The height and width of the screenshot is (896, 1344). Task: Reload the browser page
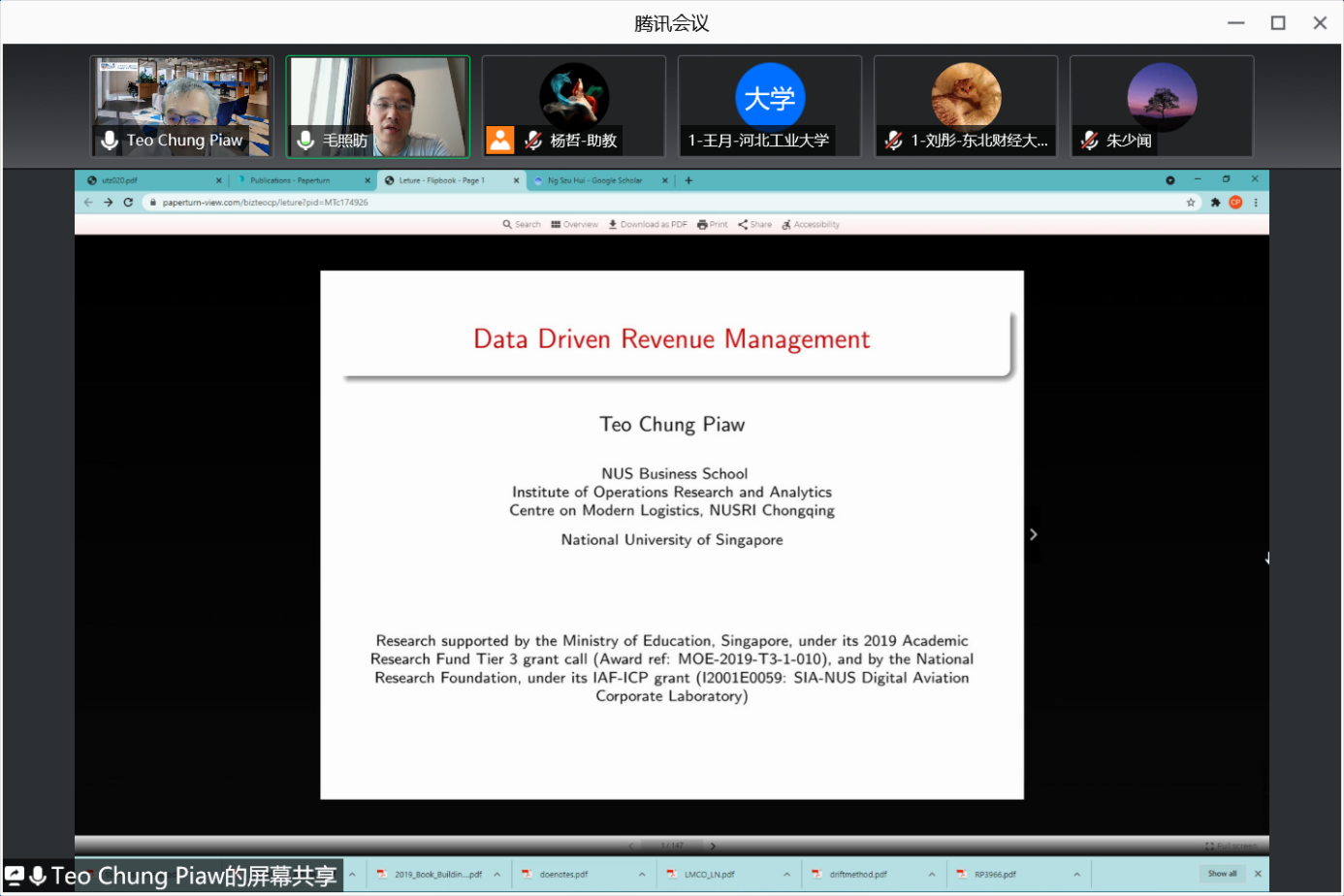(x=128, y=203)
